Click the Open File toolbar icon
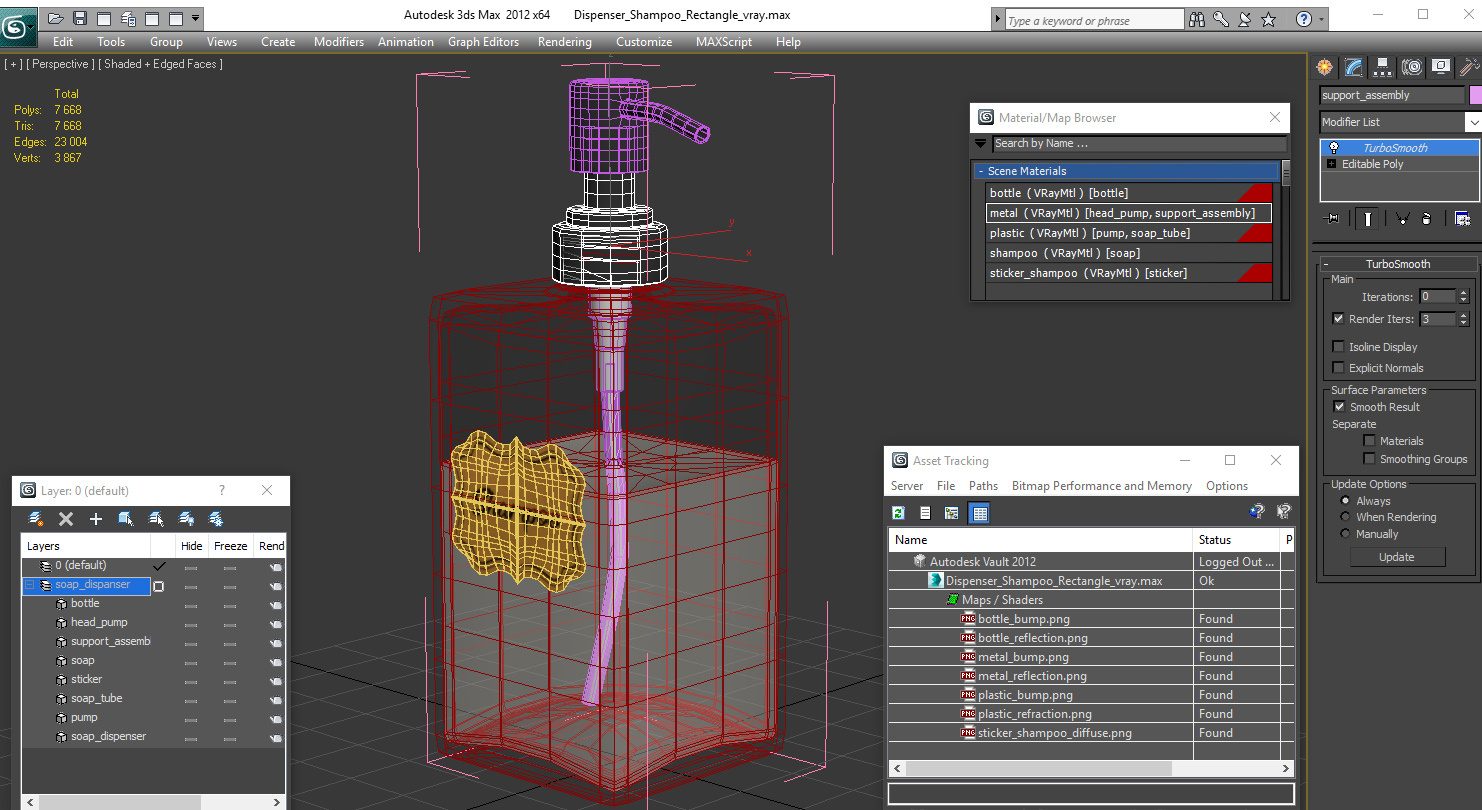Image resolution: width=1482 pixels, height=810 pixels. point(56,18)
